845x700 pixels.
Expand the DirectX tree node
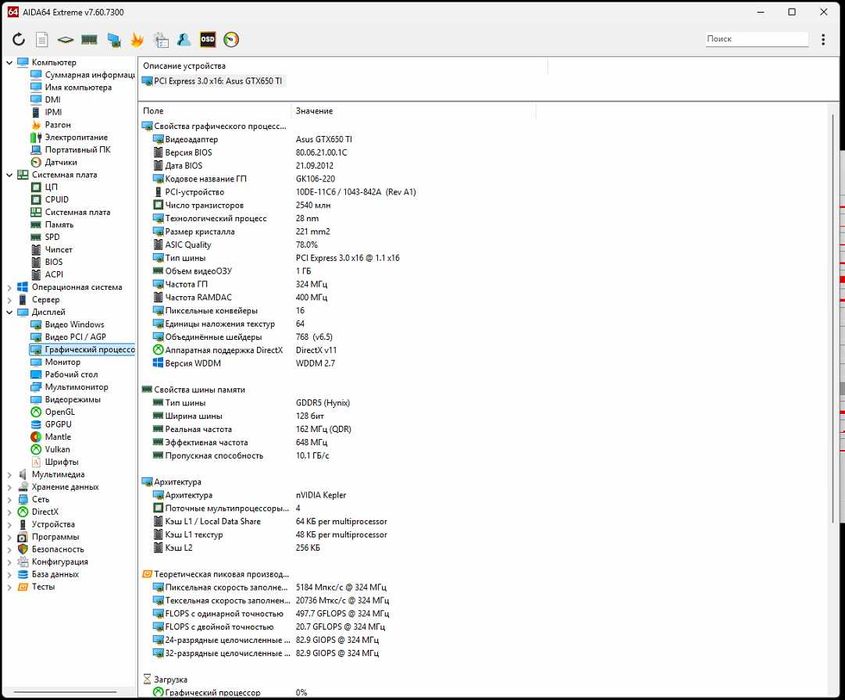tap(9, 512)
